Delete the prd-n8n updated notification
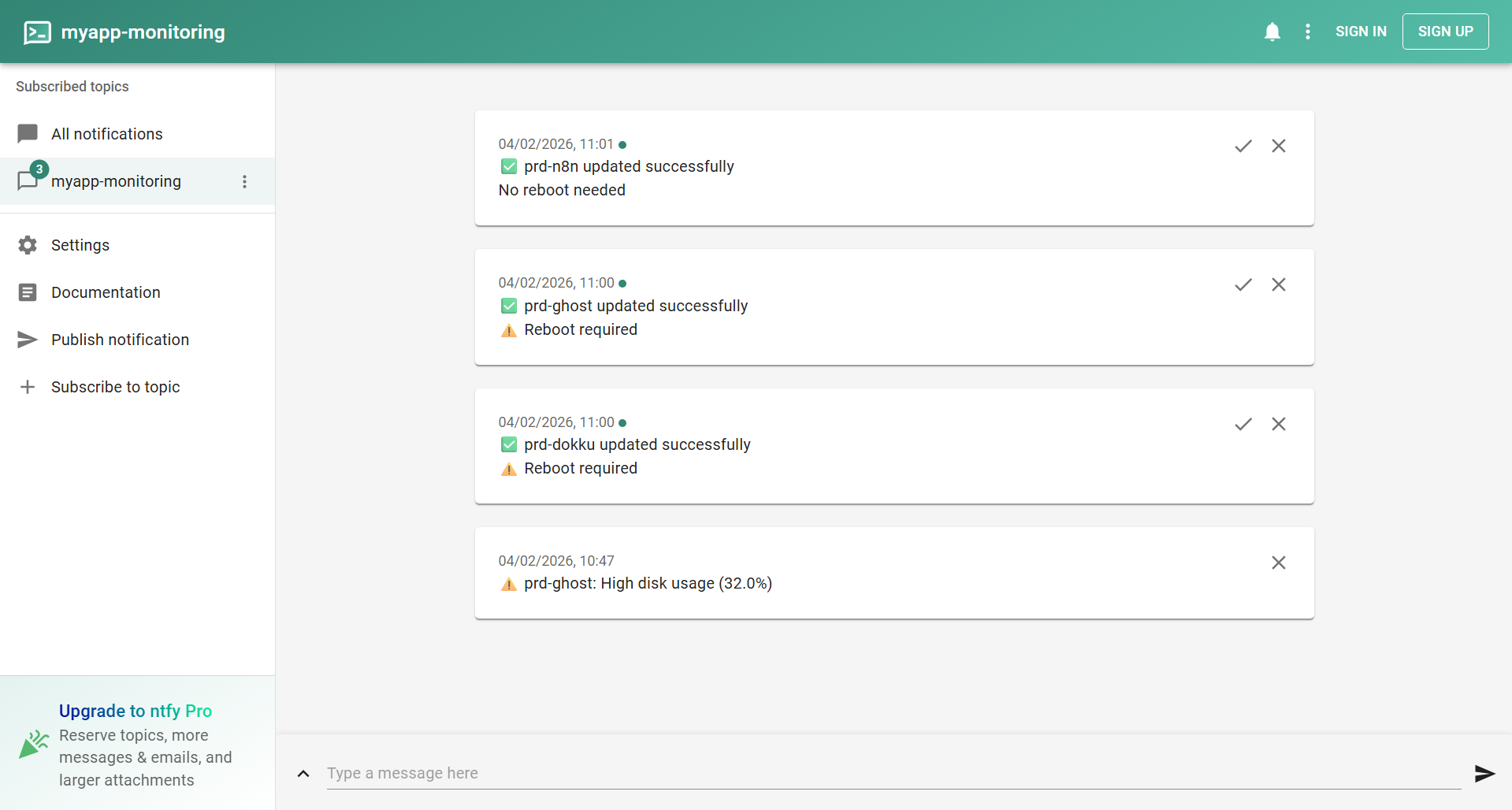Viewport: 1512px width, 810px height. click(x=1279, y=146)
